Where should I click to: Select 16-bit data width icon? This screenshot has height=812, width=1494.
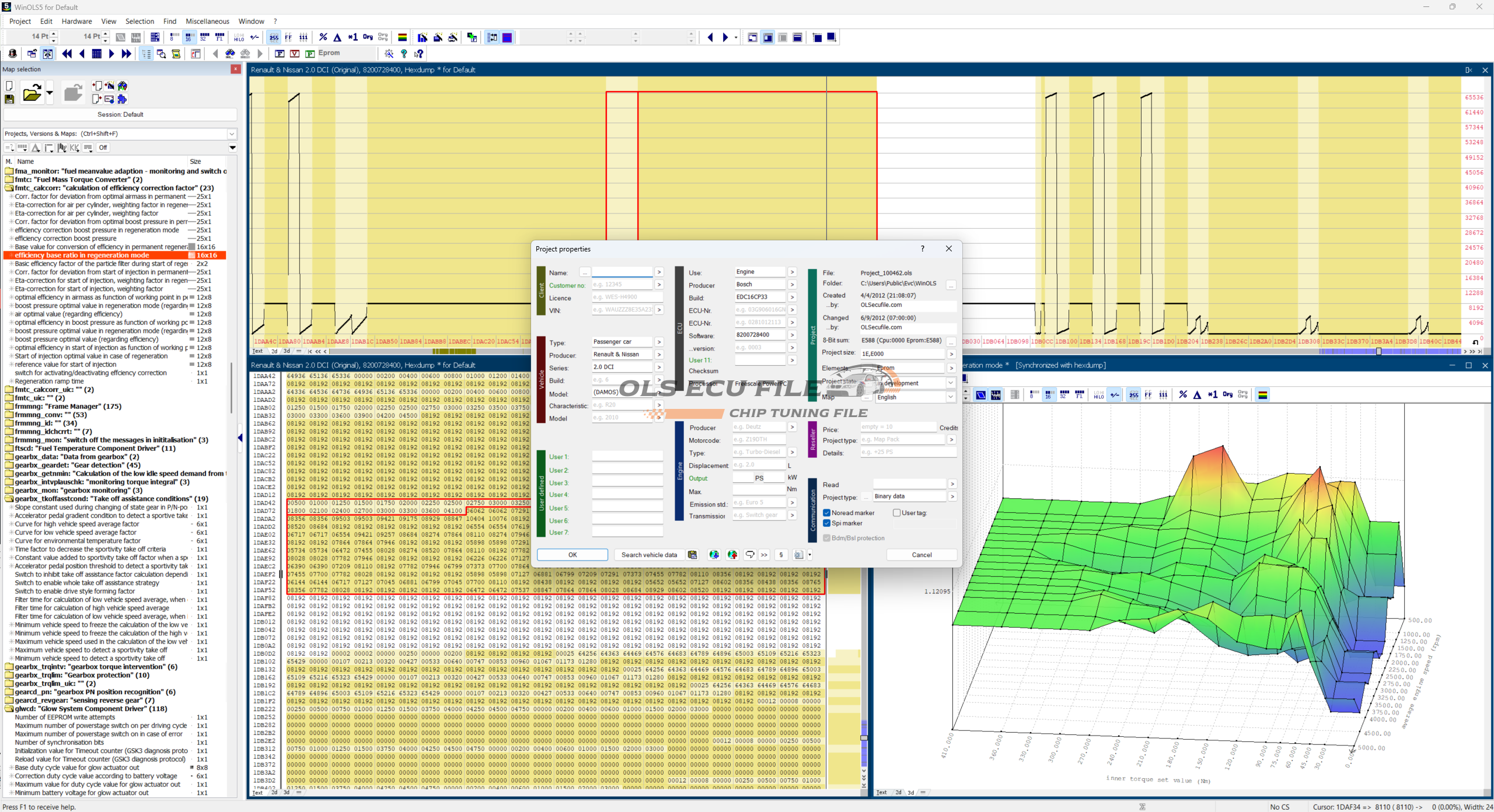189,37
